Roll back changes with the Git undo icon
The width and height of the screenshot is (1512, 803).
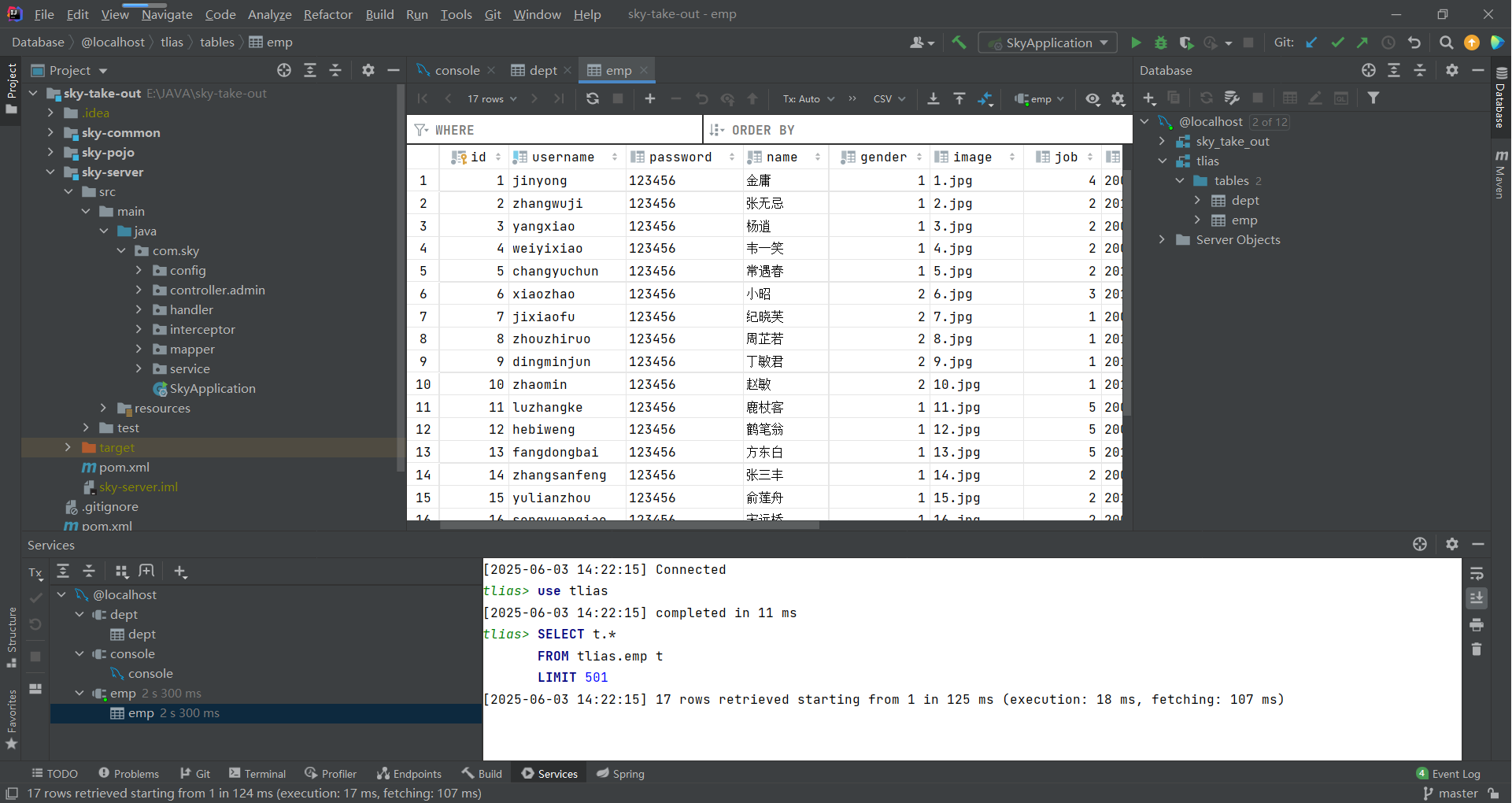(x=1414, y=43)
